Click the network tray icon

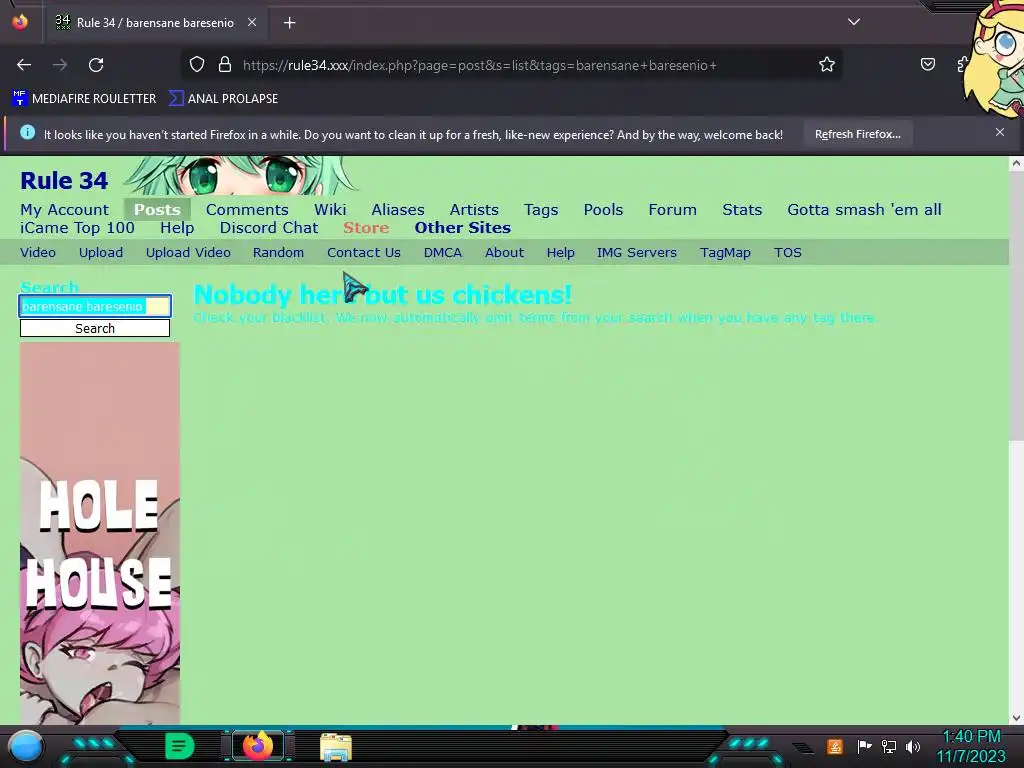tap(889, 746)
